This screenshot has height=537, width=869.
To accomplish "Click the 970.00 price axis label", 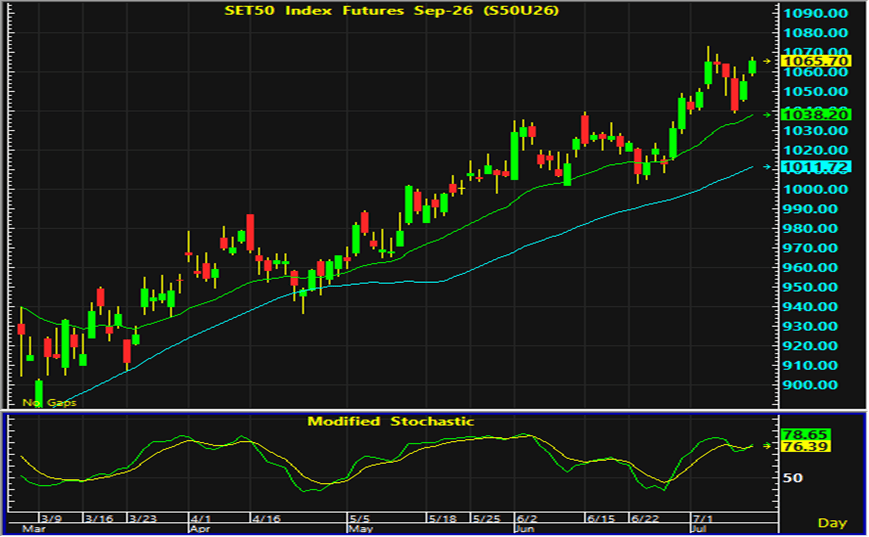I will [810, 248].
